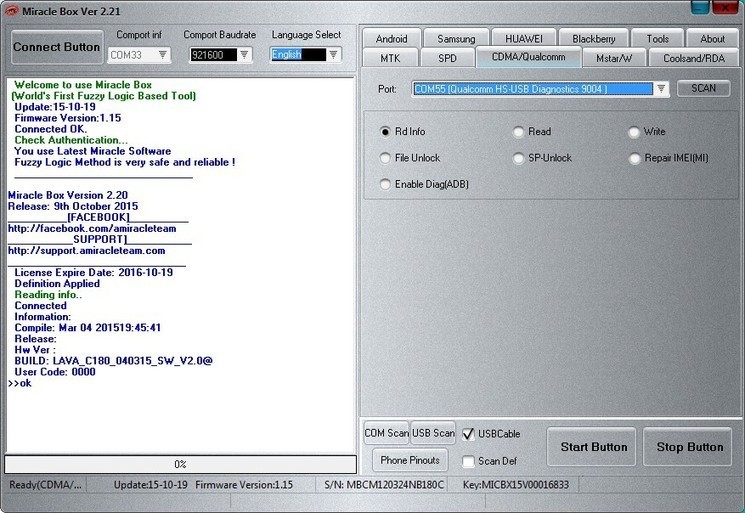This screenshot has height=513, width=745.
Task: Click the Stop Button
Action: click(x=689, y=447)
